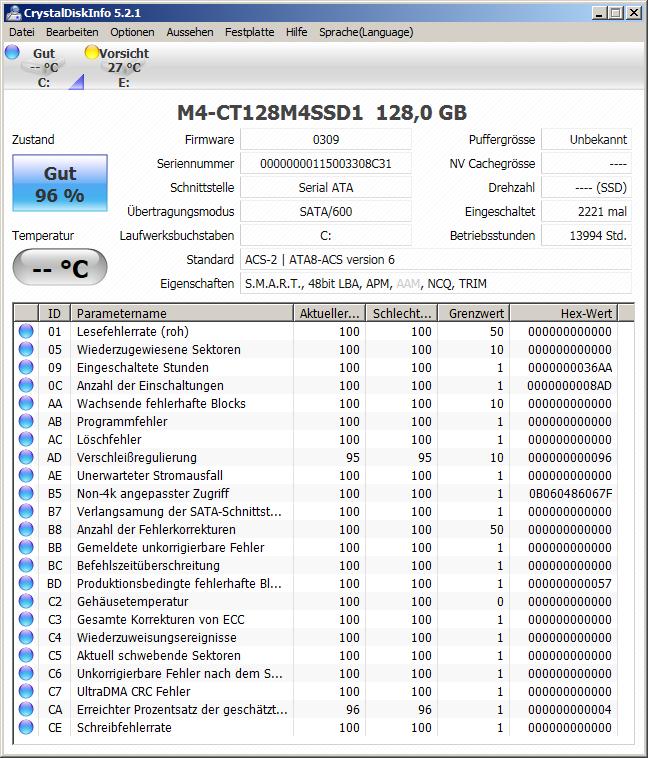Maximize the CrystalDiskInfo window
This screenshot has width=648, height=758.
[616, 13]
